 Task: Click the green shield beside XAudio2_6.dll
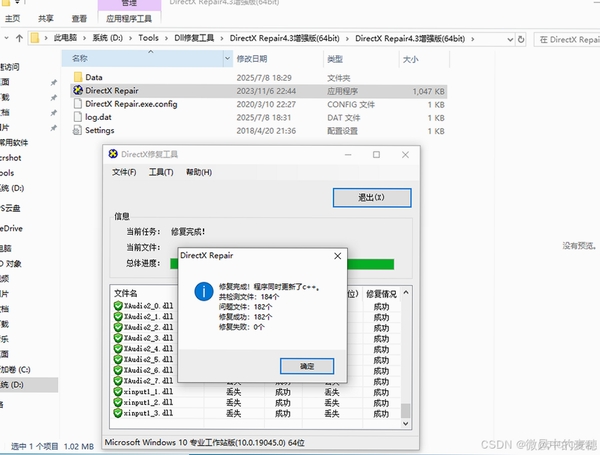[118, 370]
